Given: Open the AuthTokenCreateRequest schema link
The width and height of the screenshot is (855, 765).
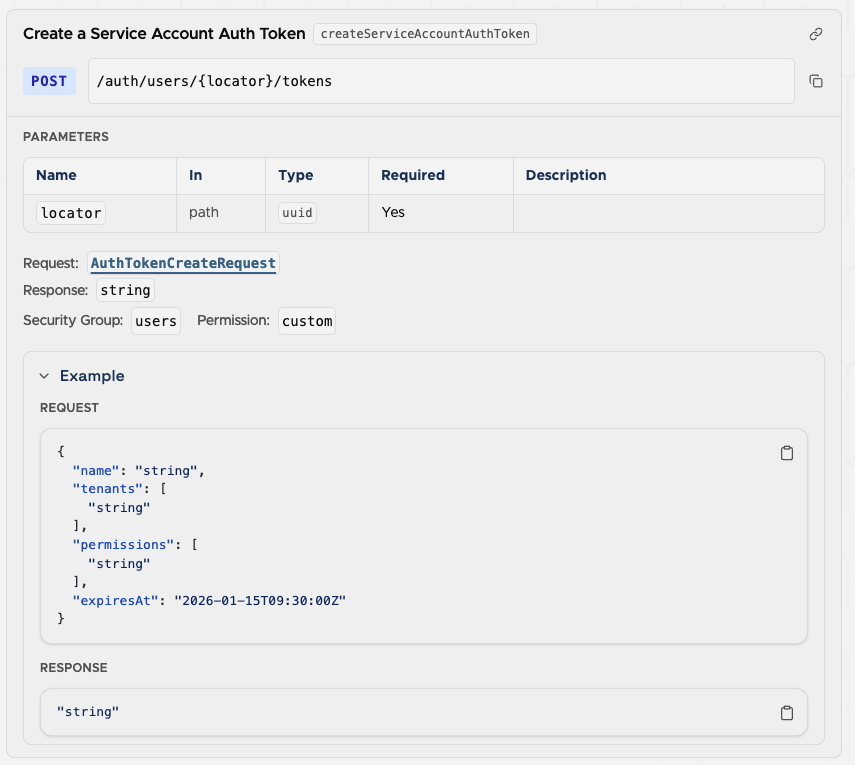Looking at the screenshot, I should [183, 263].
